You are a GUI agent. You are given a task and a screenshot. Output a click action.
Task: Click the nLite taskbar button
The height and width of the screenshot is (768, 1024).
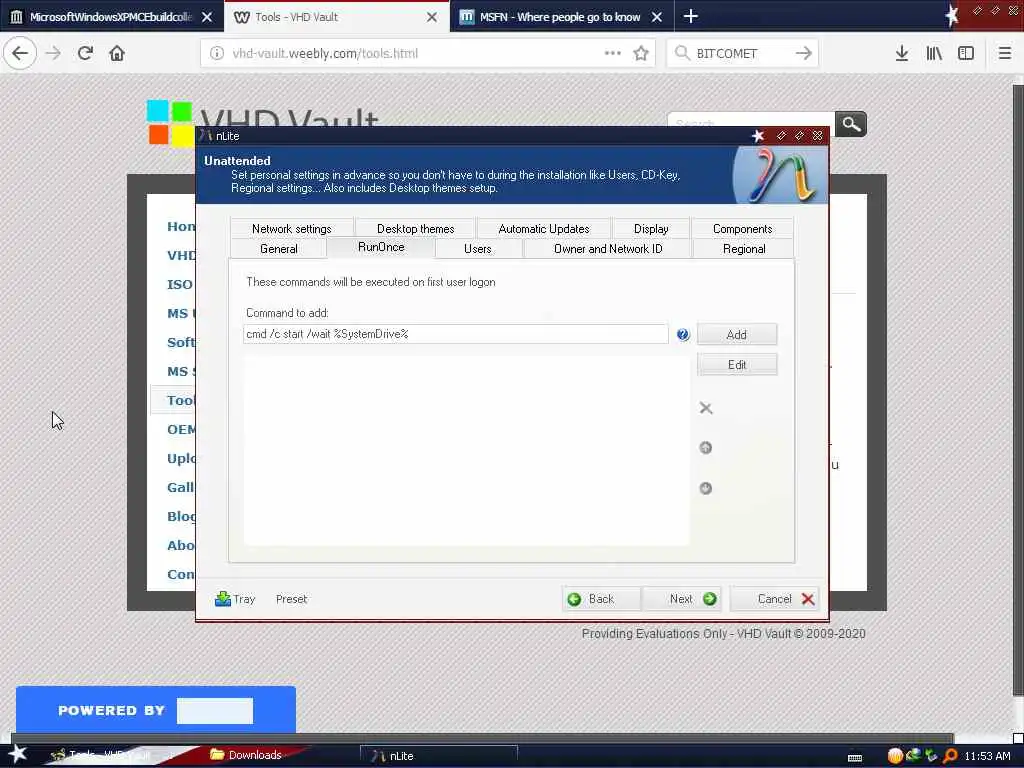click(439, 756)
